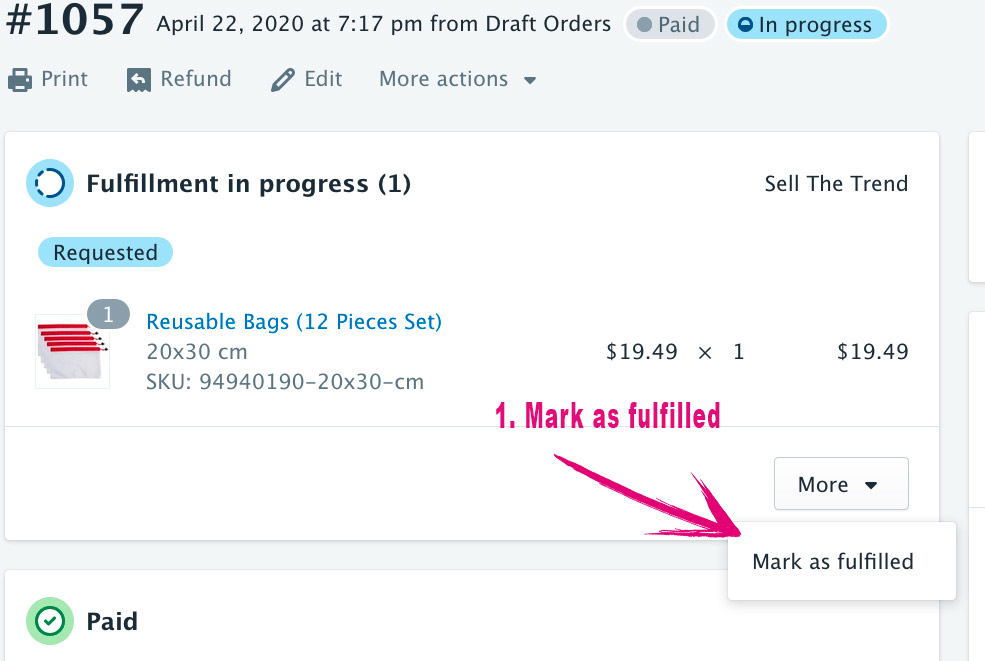Click the Print text label
985x661 pixels.
pos(64,79)
